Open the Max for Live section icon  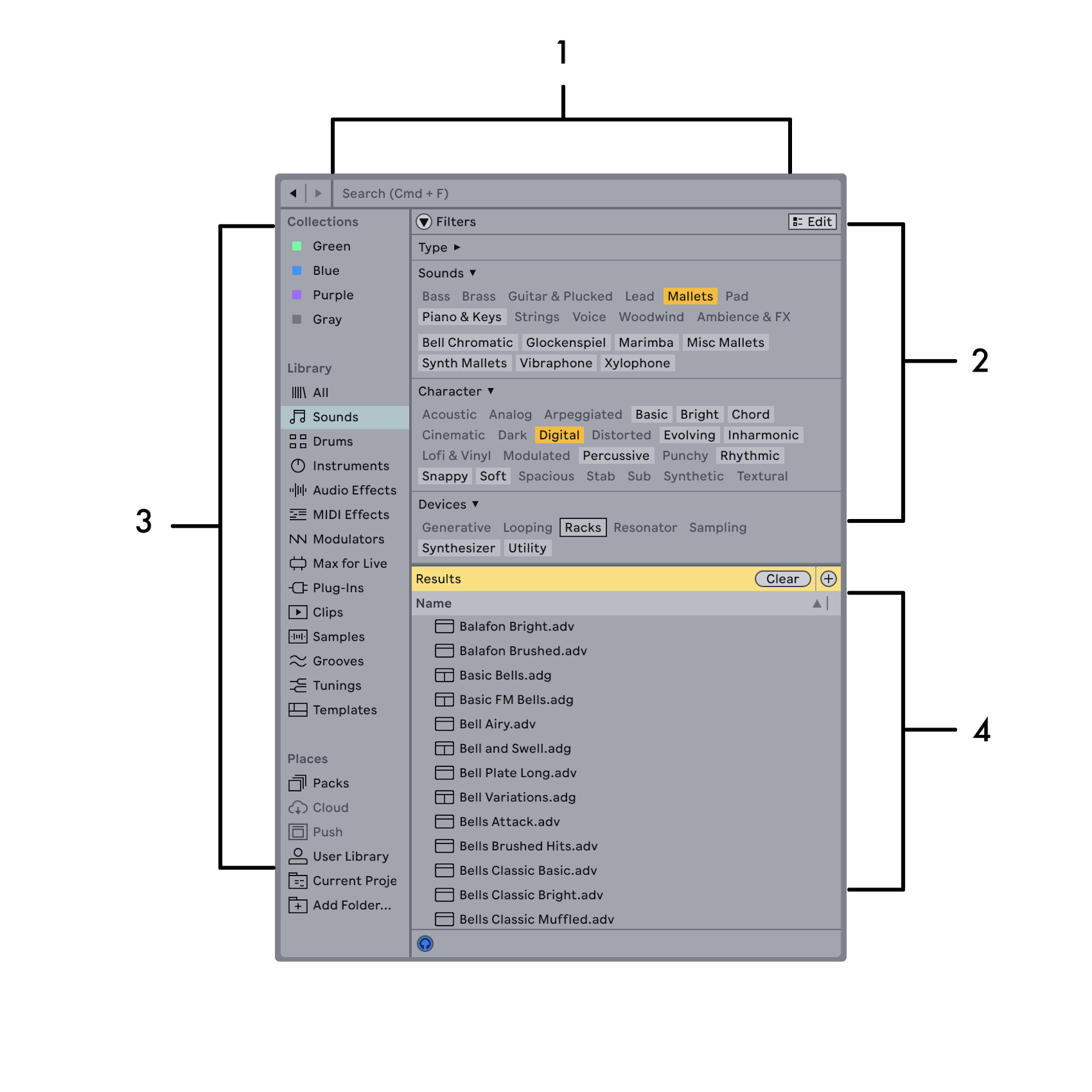[299, 563]
